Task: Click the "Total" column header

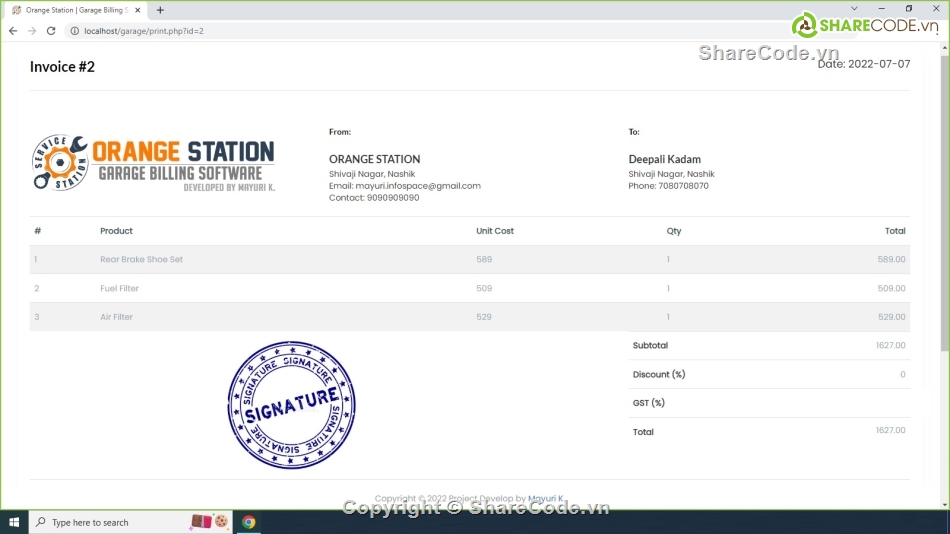Action: pos(895,231)
